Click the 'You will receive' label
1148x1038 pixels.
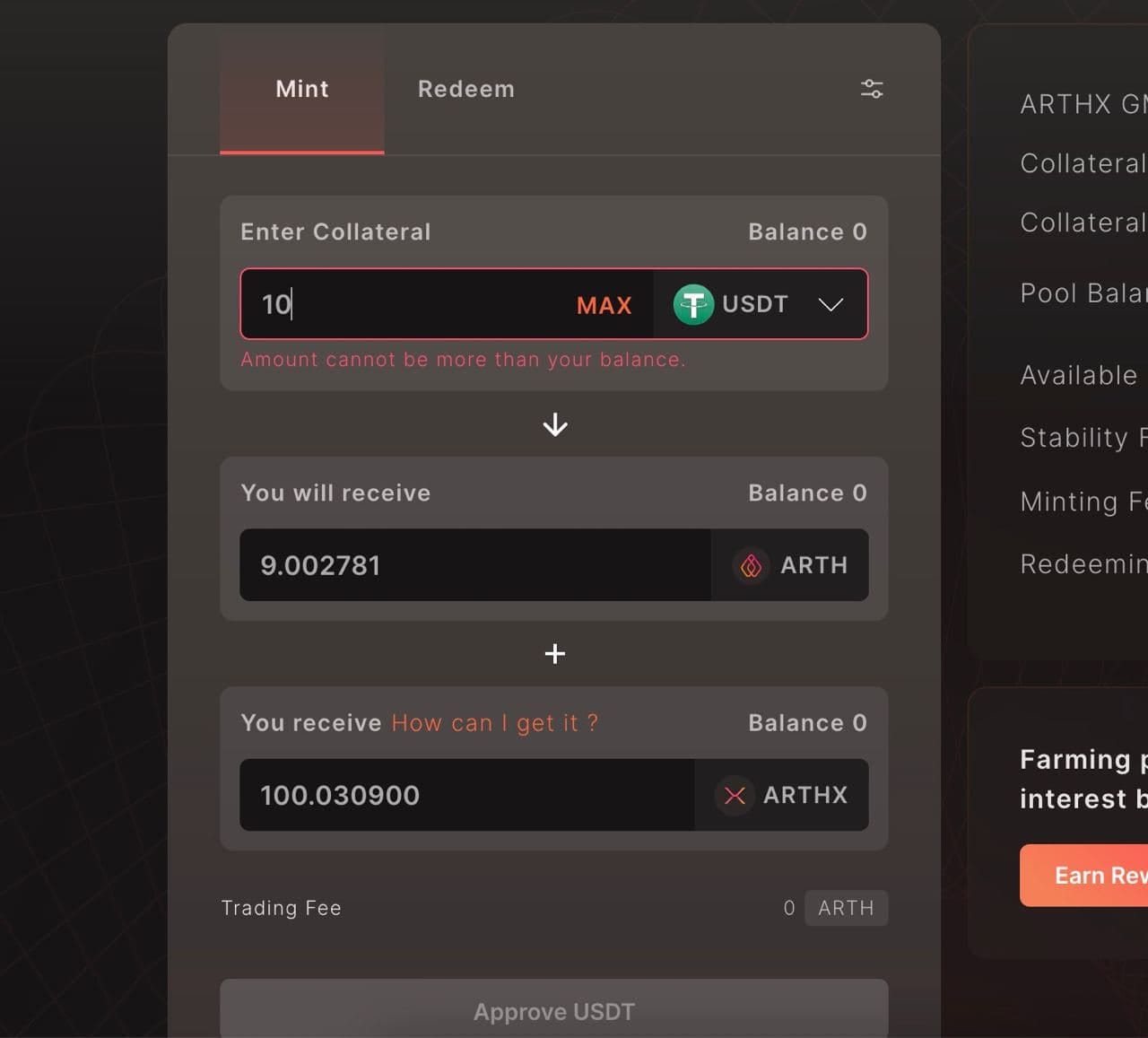[335, 493]
